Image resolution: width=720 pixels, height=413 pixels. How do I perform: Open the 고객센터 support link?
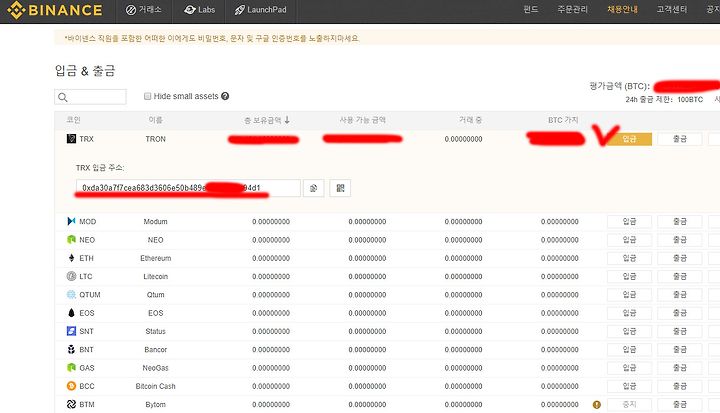[x=672, y=9]
